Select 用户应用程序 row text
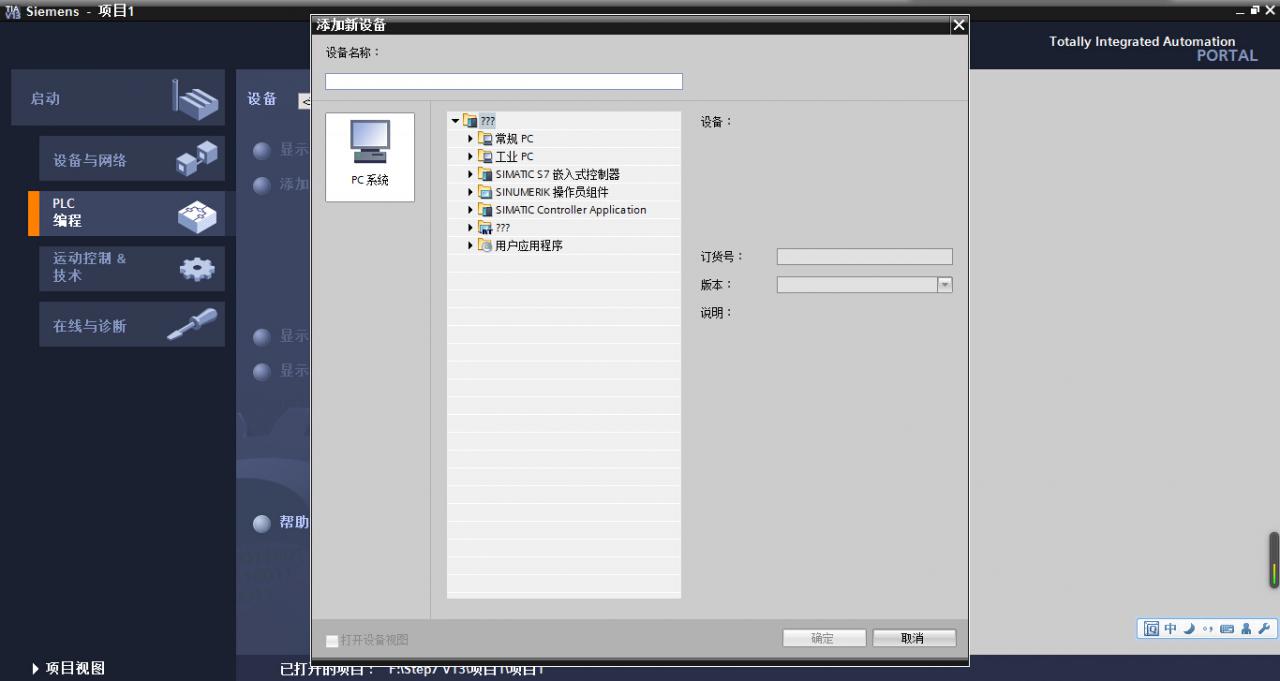The image size is (1280, 681). [x=529, y=245]
